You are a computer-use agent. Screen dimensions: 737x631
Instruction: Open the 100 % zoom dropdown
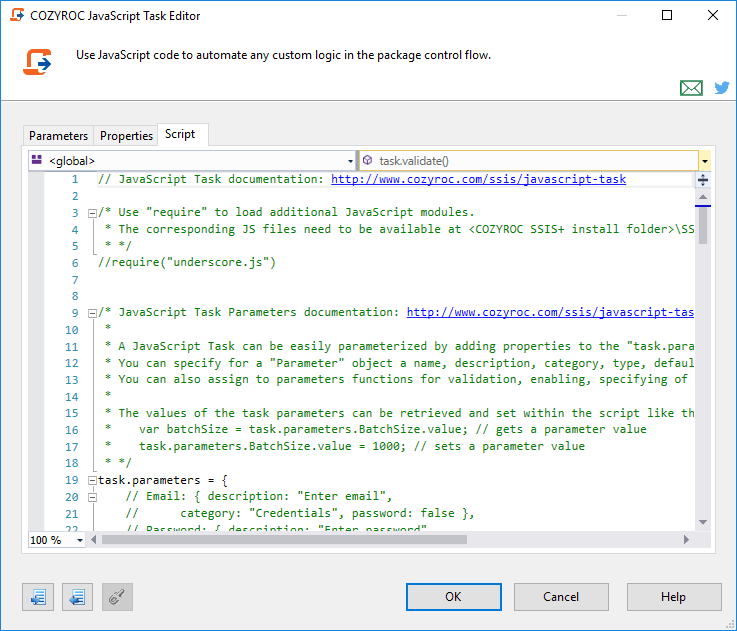click(x=56, y=540)
